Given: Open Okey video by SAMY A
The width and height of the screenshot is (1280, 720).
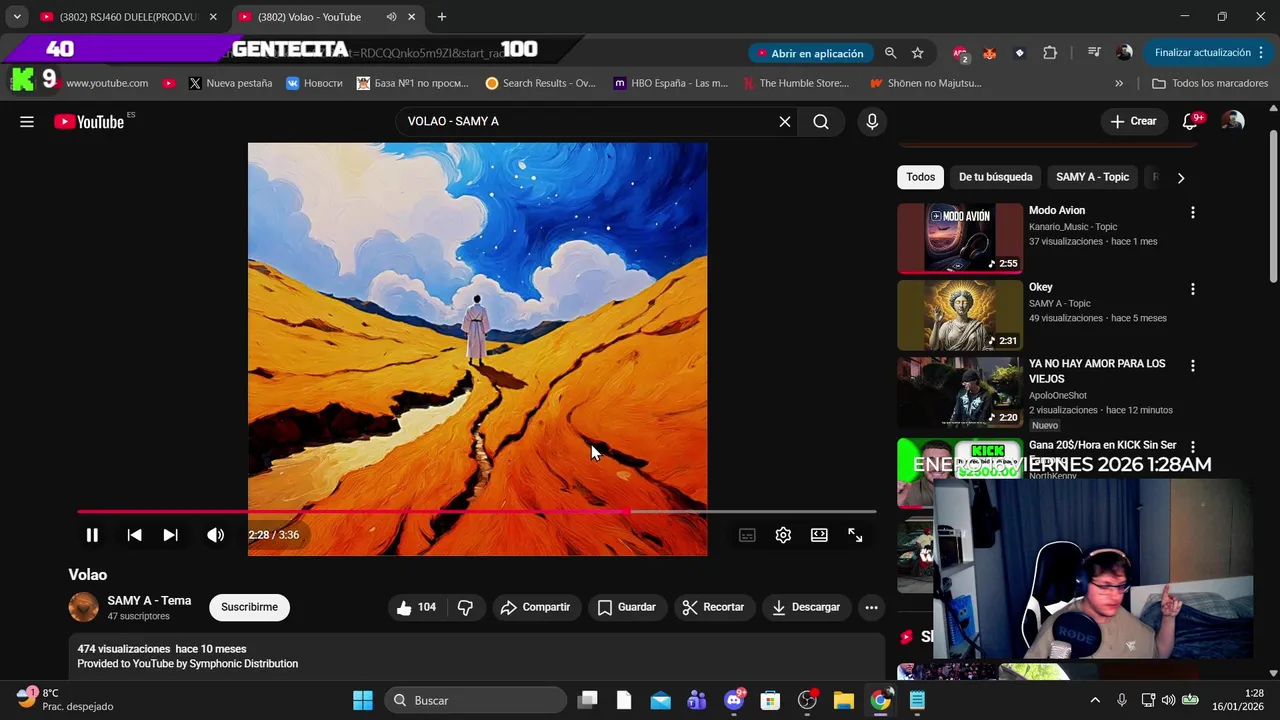Looking at the screenshot, I should tap(960, 315).
